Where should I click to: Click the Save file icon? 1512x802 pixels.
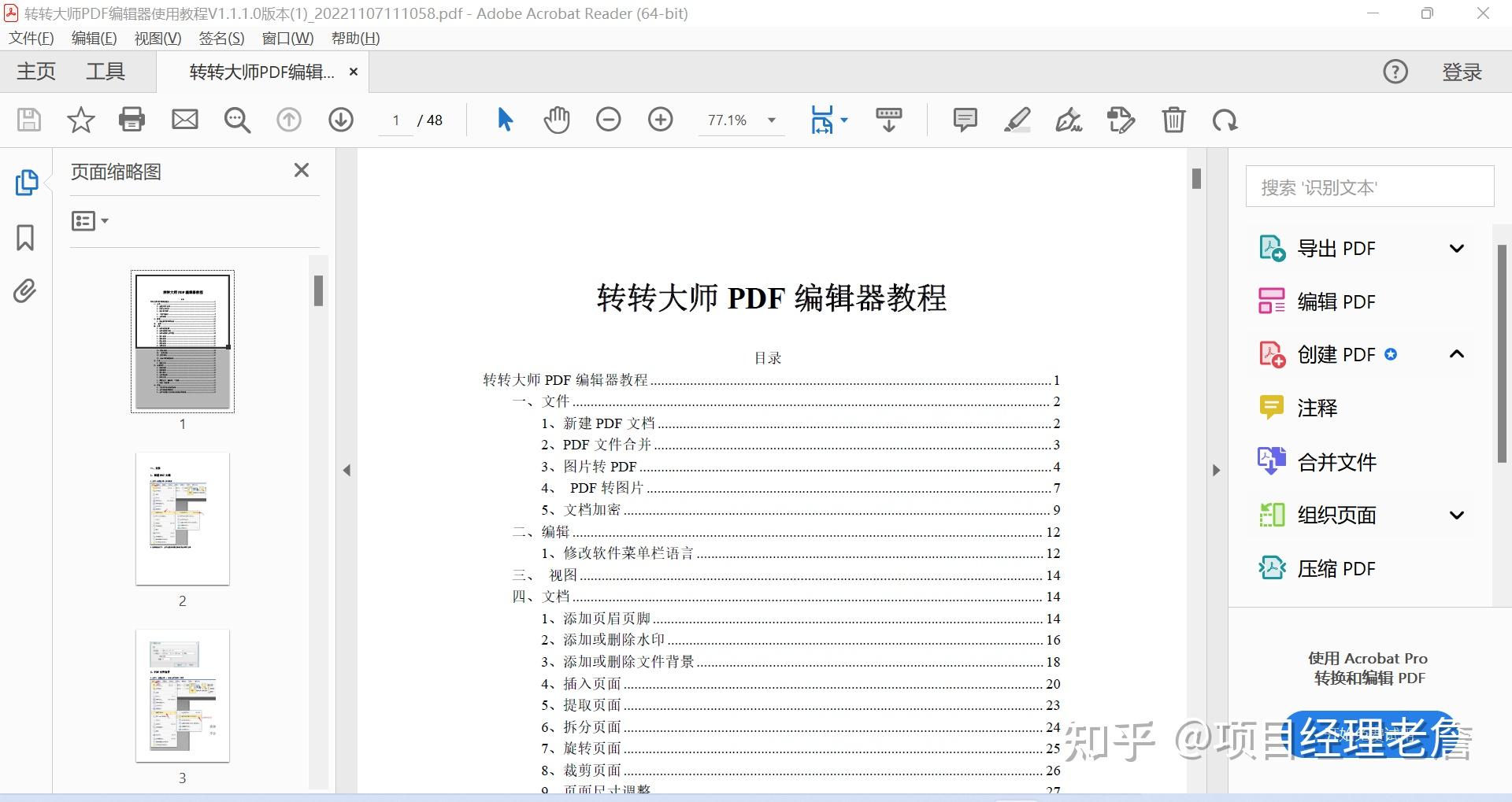click(29, 120)
